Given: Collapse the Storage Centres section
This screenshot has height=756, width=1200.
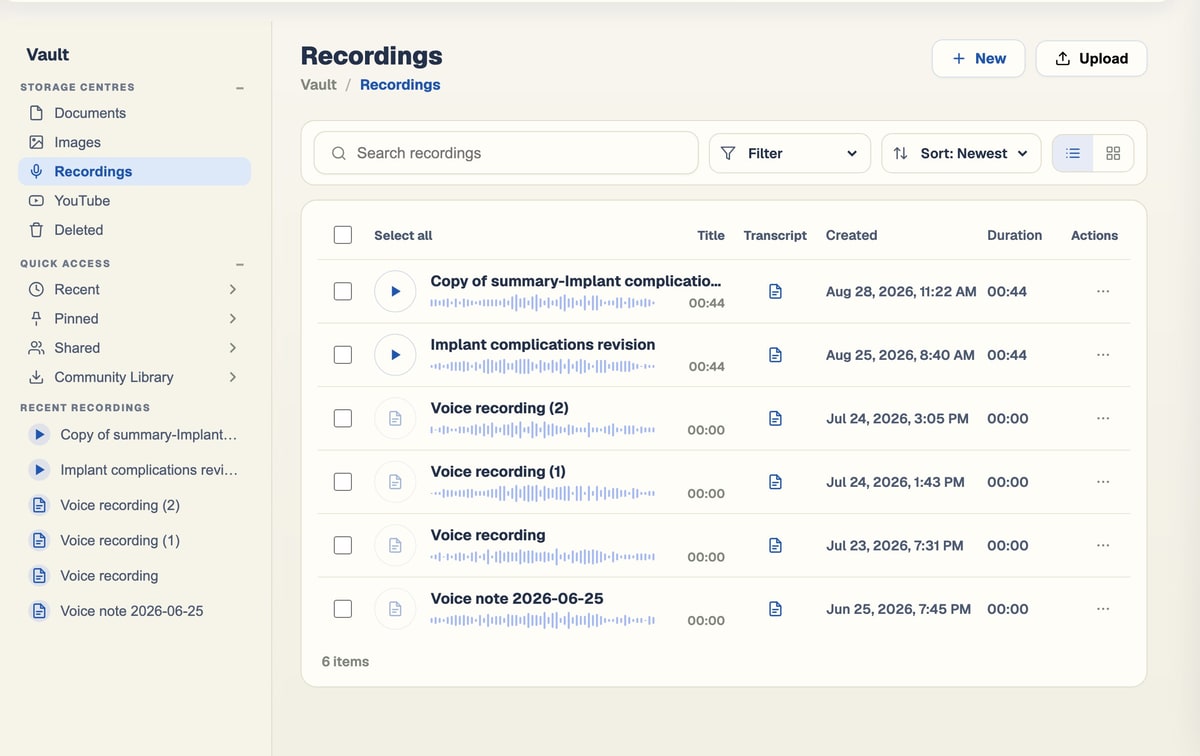Looking at the screenshot, I should coord(240,88).
